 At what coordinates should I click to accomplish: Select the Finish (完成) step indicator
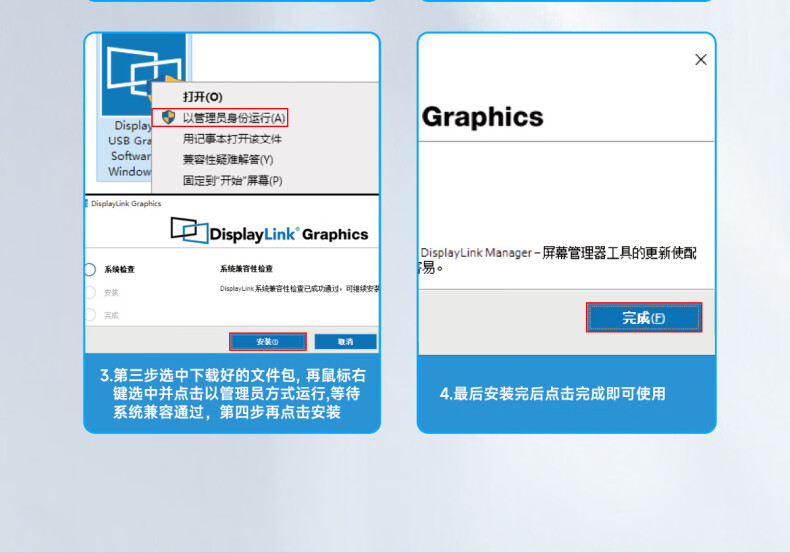[x=90, y=315]
